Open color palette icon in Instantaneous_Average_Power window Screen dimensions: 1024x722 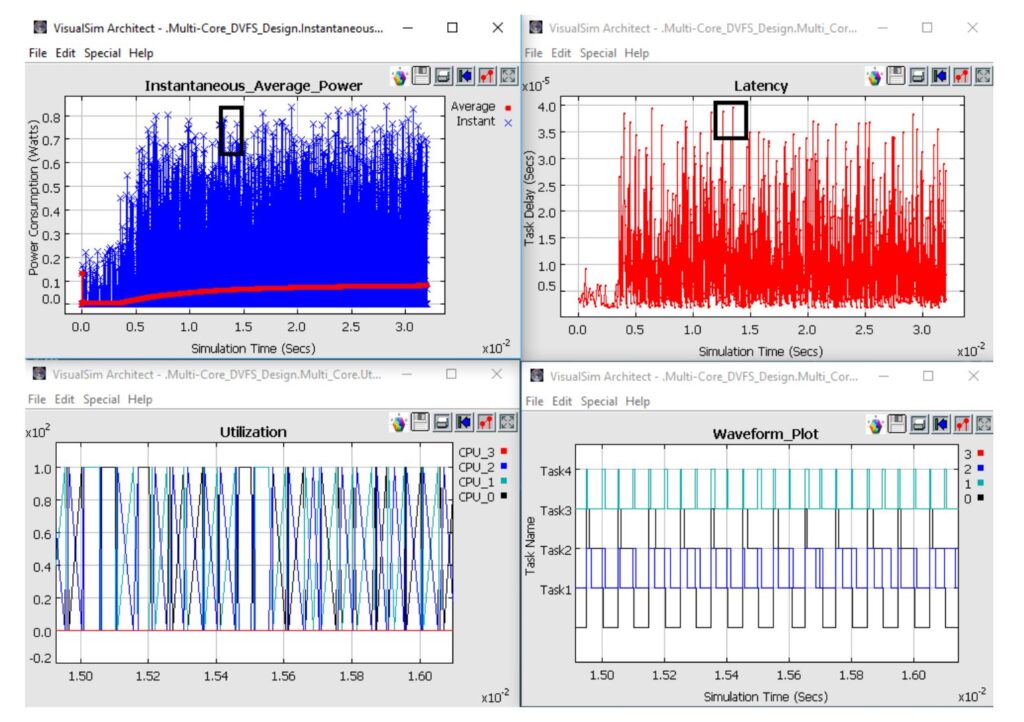400,76
